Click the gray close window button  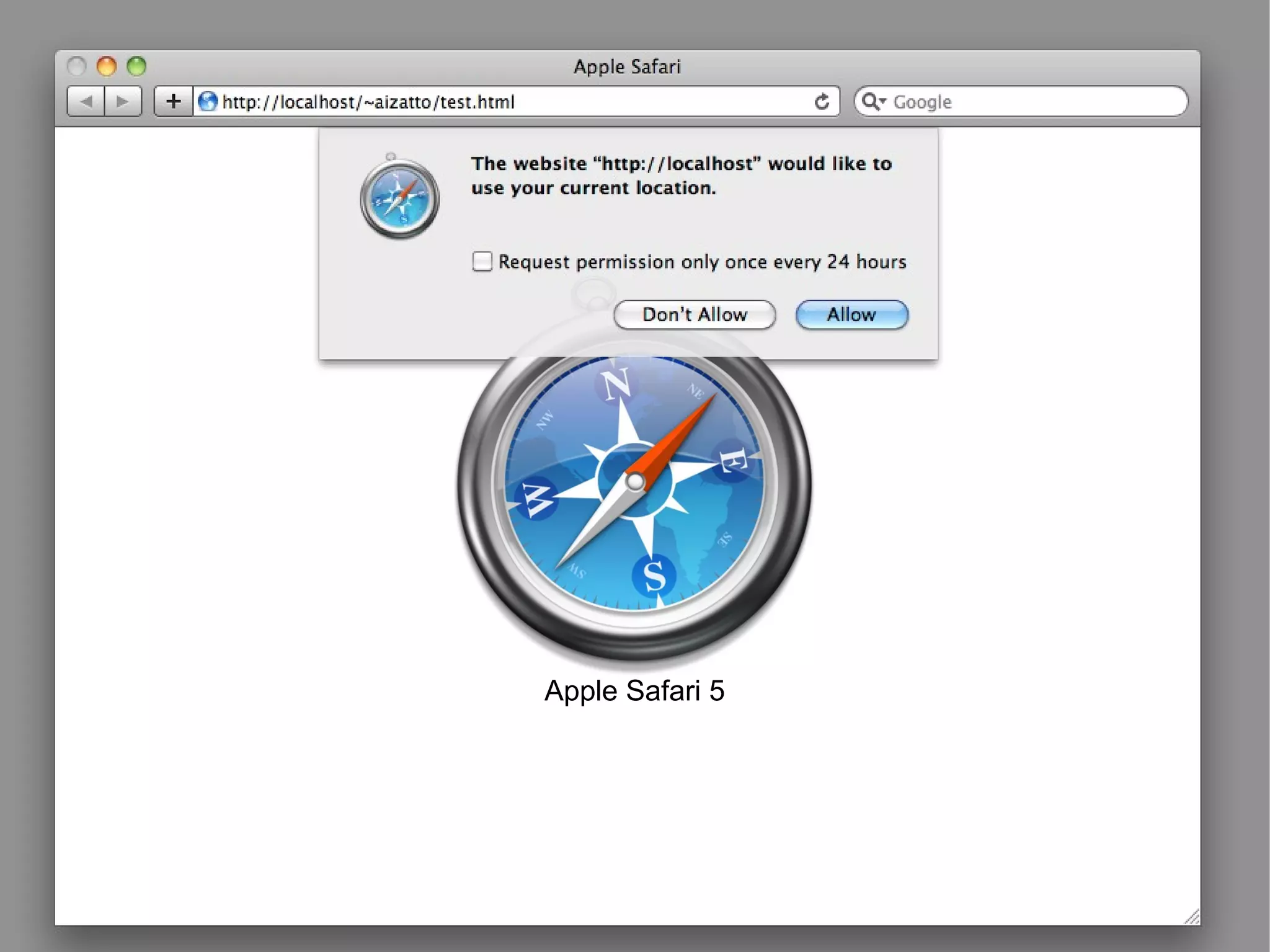point(76,66)
